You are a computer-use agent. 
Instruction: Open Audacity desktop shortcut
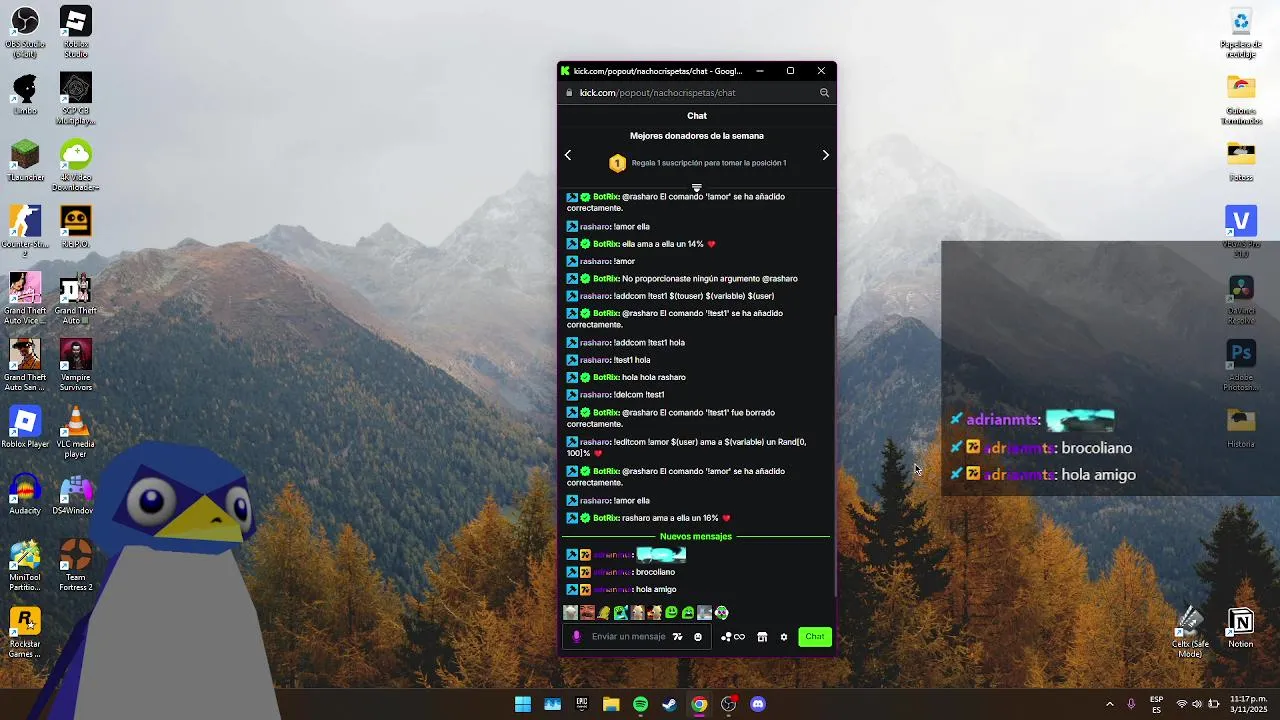point(25,494)
